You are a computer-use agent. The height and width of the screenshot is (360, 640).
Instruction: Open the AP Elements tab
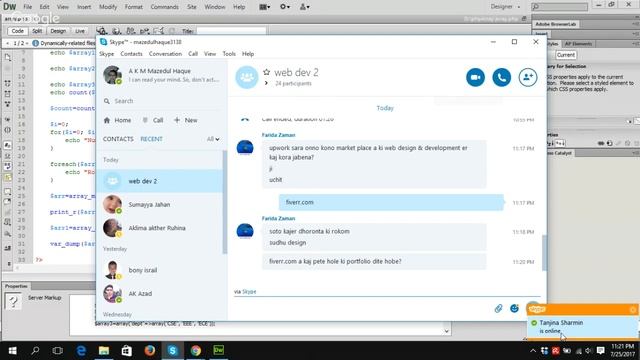(578, 44)
